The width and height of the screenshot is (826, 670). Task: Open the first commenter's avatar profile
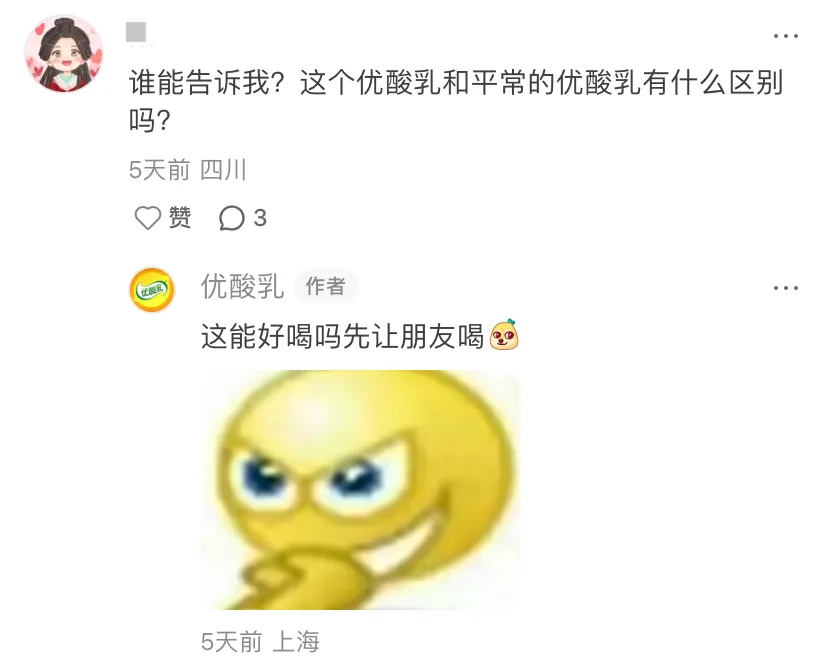pyautogui.click(x=64, y=54)
